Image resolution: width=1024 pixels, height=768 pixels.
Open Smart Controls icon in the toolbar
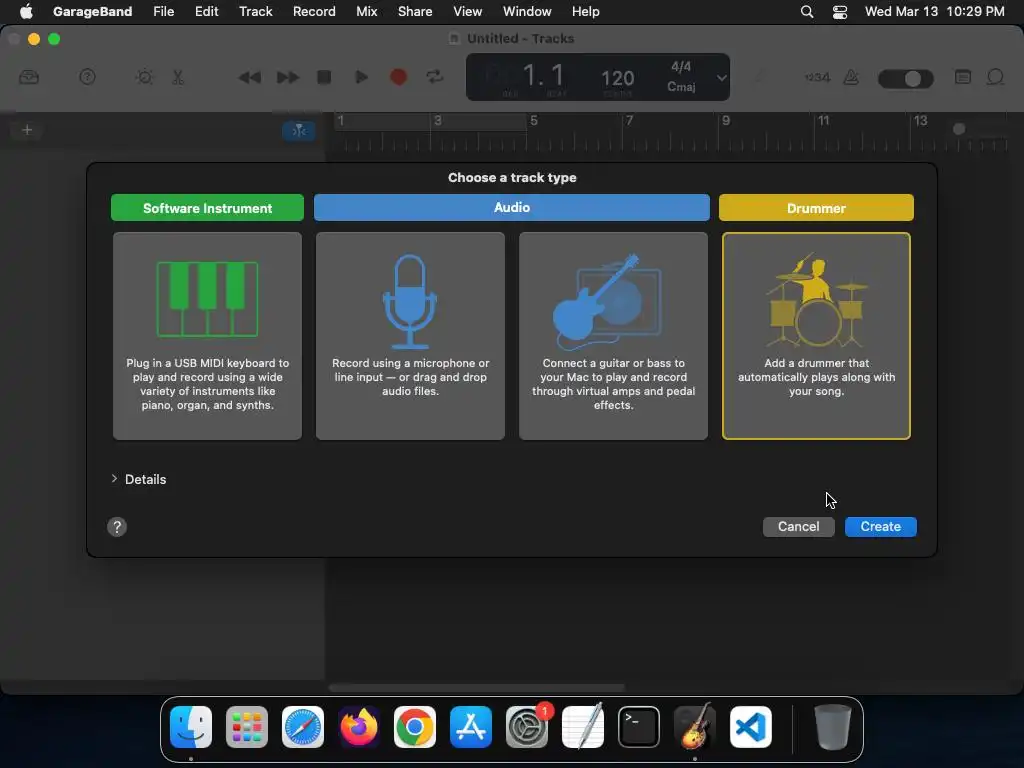[144, 77]
